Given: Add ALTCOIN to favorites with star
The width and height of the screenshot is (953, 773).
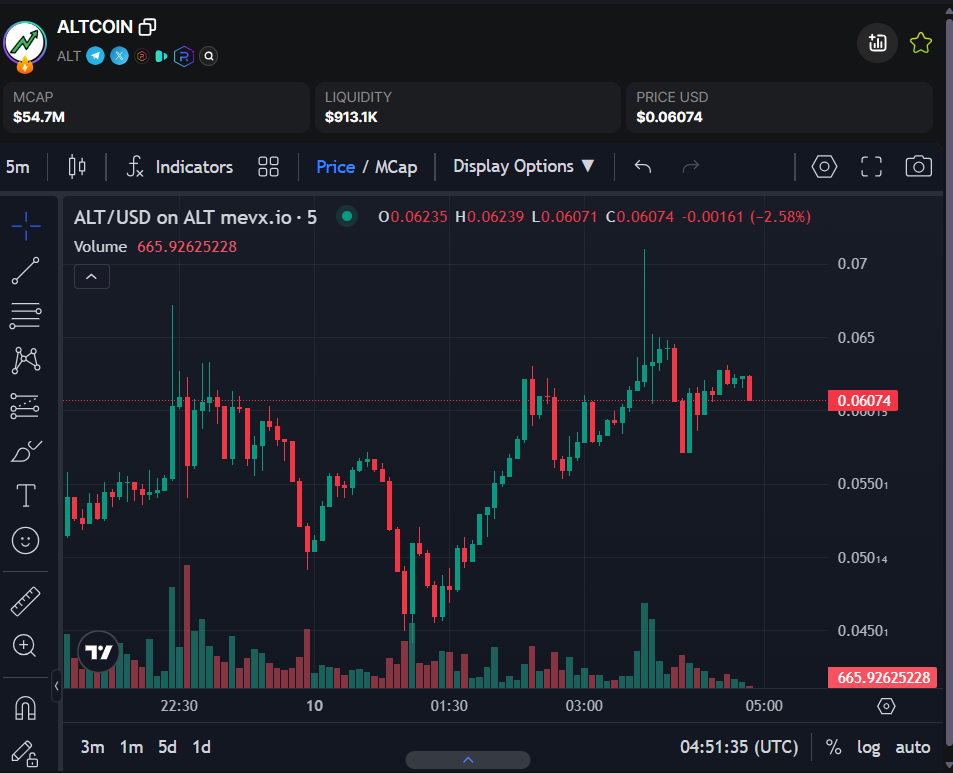Looking at the screenshot, I should pyautogui.click(x=921, y=43).
